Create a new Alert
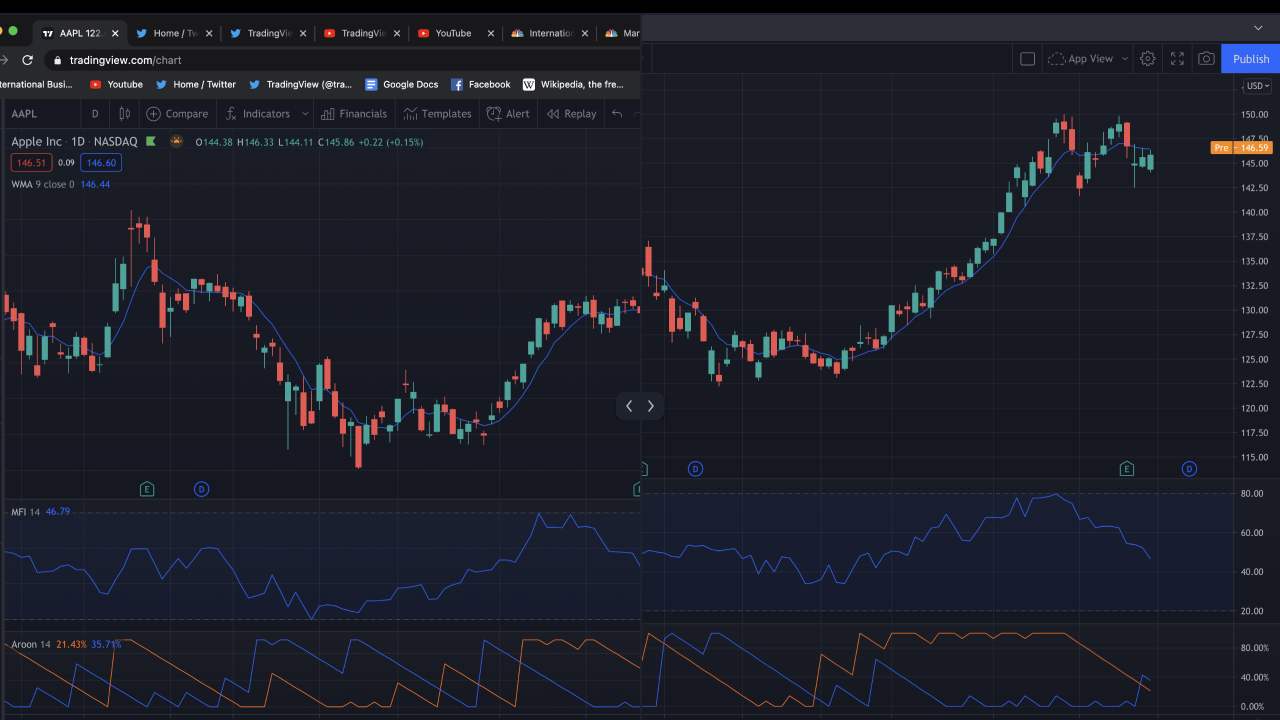This screenshot has height=720, width=1280. [508, 114]
